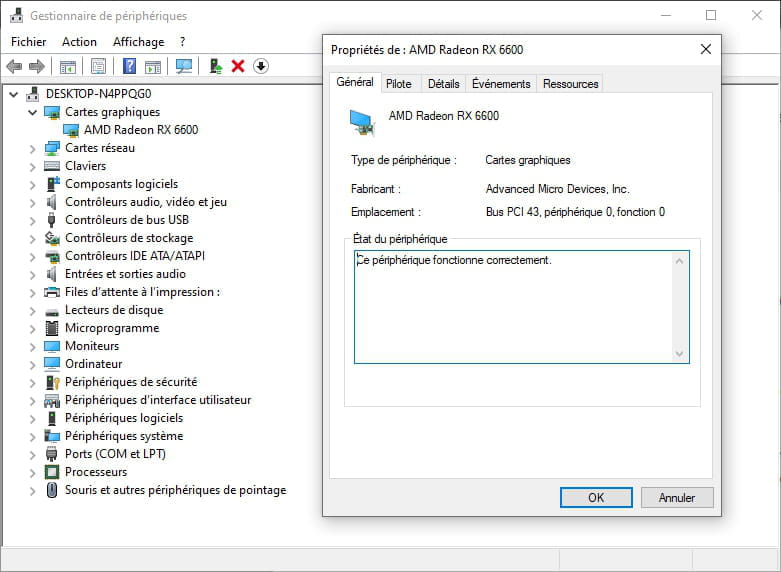781x572 pixels.
Task: Switch to the Ressources tab
Action: point(570,84)
